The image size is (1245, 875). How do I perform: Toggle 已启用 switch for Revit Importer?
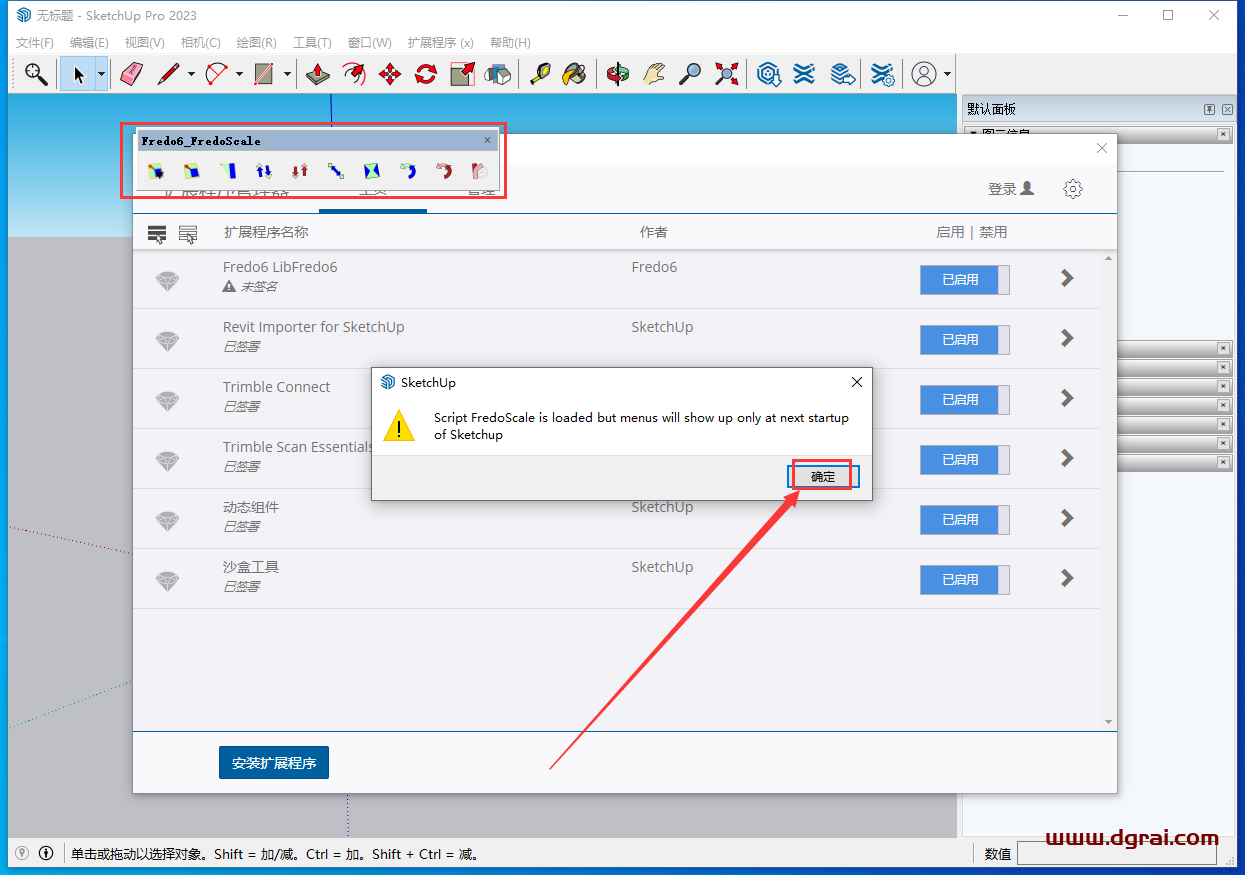tap(965, 340)
